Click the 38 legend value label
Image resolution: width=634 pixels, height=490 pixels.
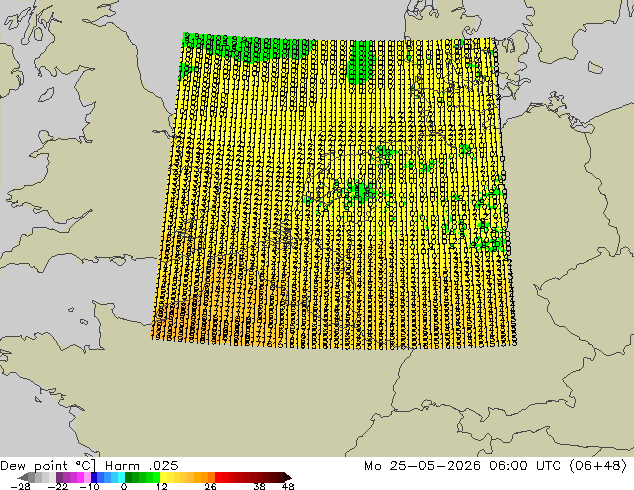pyautogui.click(x=260, y=486)
